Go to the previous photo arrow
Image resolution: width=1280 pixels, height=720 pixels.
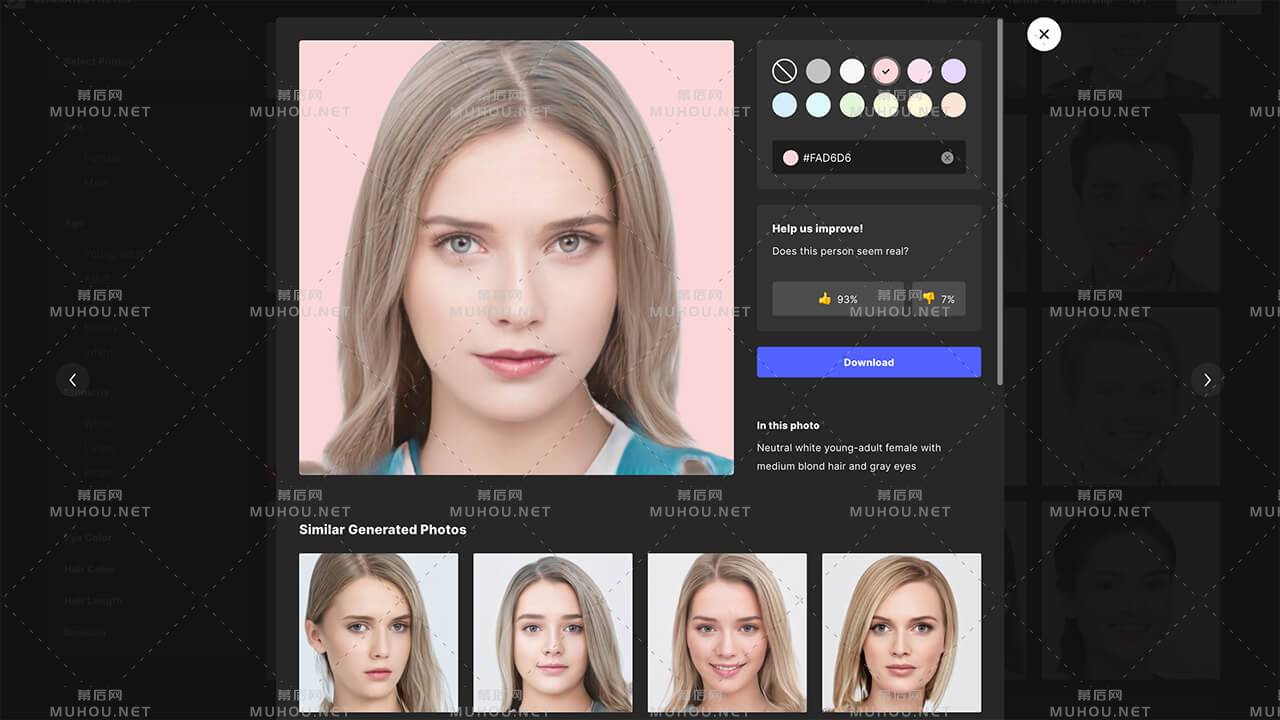point(72,379)
